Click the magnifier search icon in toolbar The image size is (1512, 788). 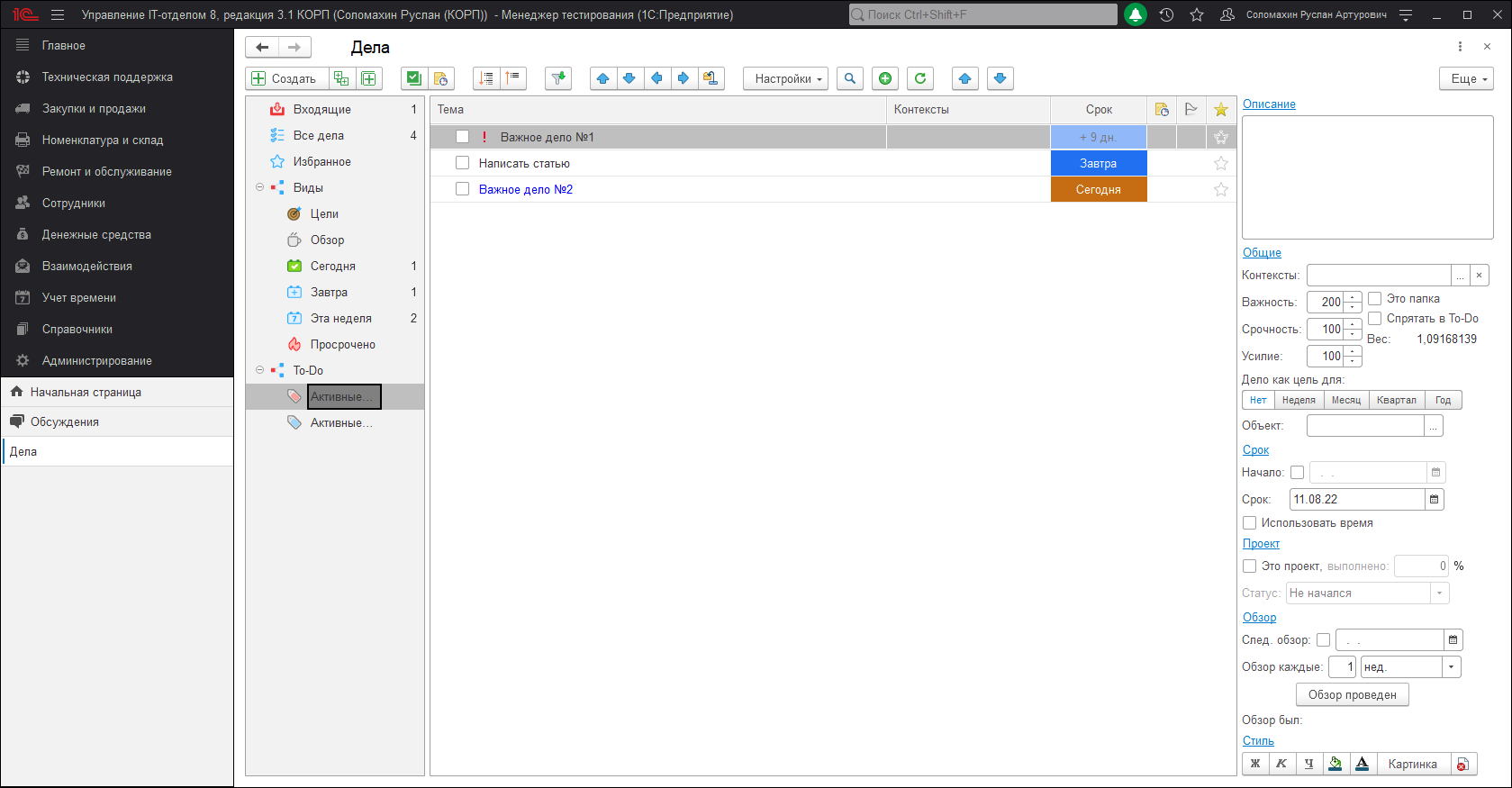pyautogui.click(x=849, y=78)
